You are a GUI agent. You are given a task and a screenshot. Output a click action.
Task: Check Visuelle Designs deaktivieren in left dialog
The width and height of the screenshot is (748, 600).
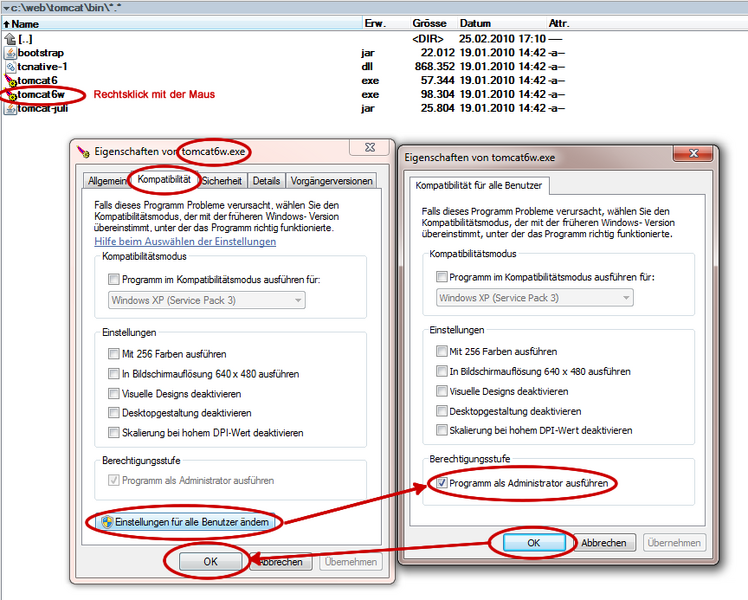[x=114, y=393]
